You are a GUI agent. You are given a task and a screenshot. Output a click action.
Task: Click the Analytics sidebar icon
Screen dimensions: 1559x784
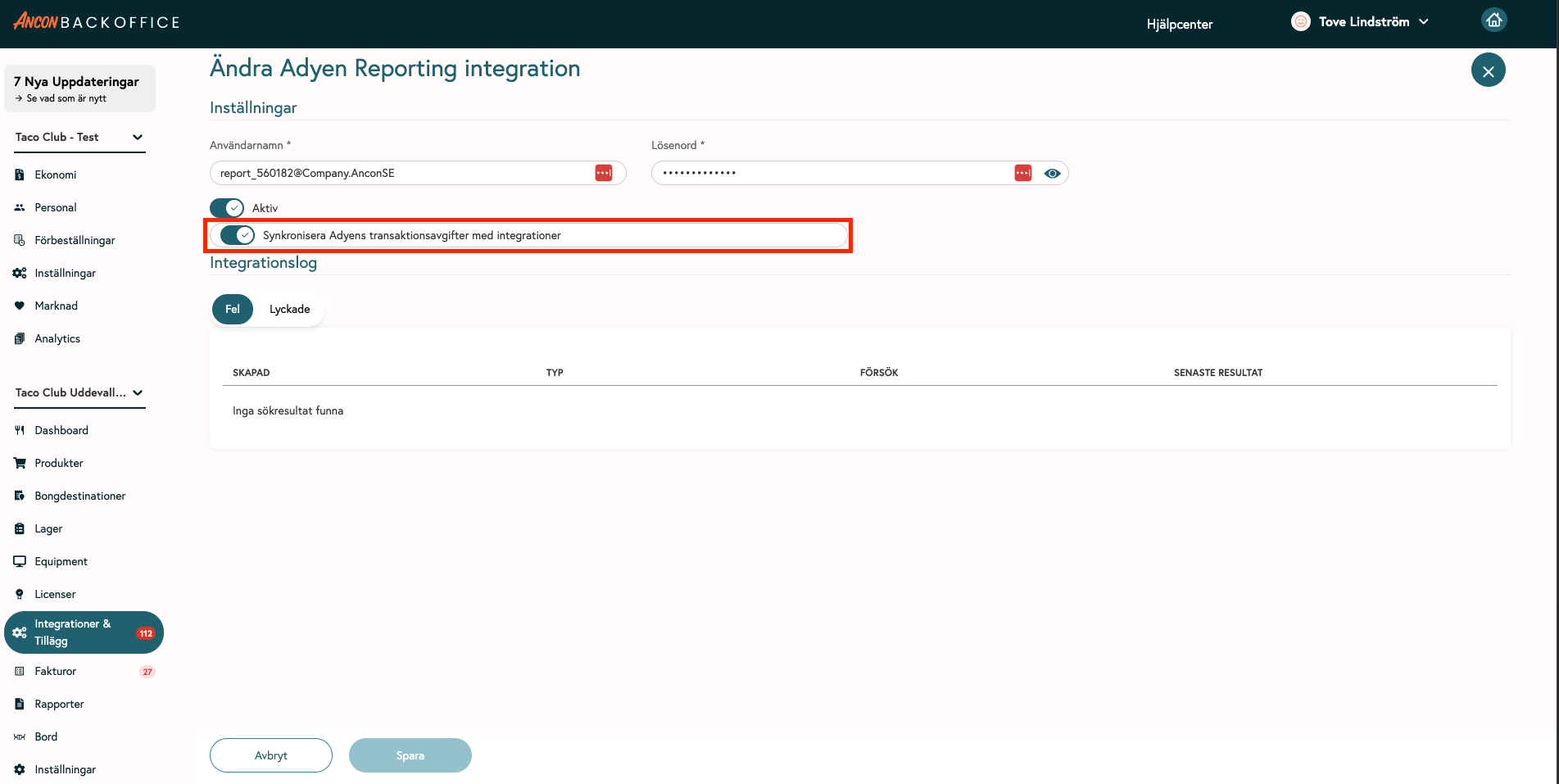click(x=20, y=338)
